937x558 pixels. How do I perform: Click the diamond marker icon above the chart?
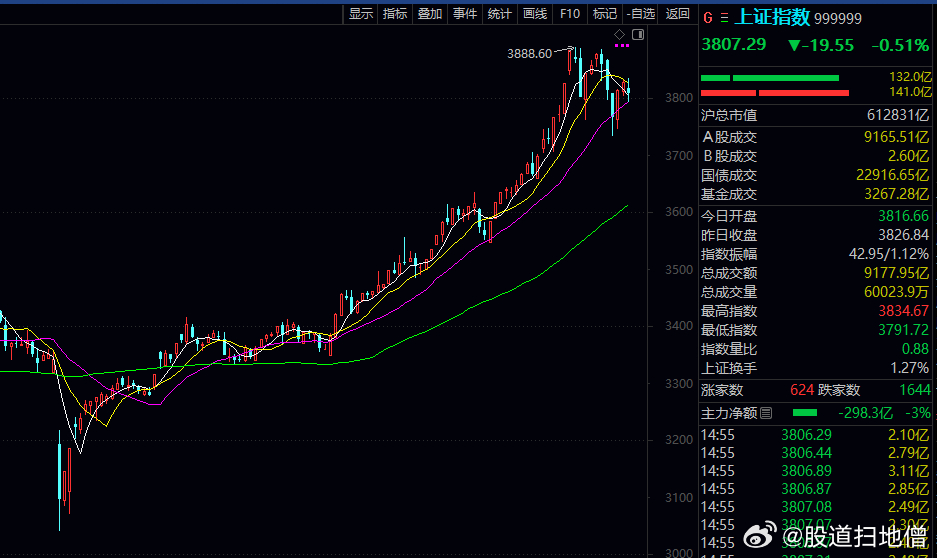click(x=620, y=34)
